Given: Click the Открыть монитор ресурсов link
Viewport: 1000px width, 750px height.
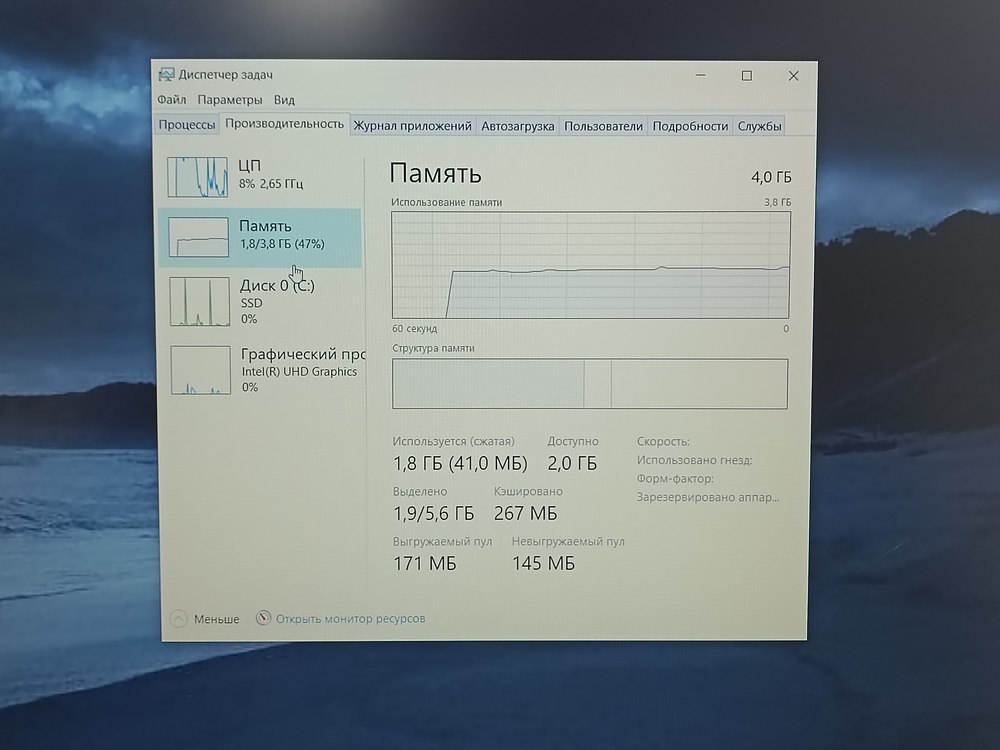Looking at the screenshot, I should point(350,619).
